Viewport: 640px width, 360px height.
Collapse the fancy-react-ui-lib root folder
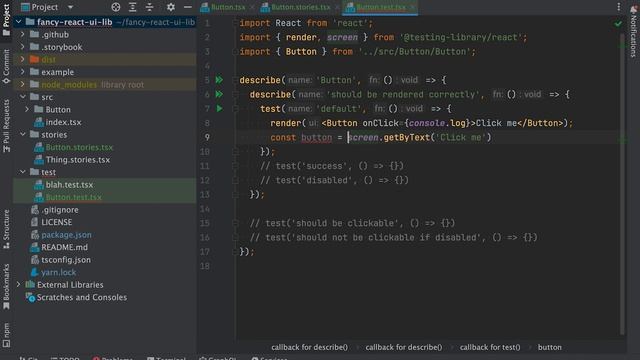[x=18, y=22]
